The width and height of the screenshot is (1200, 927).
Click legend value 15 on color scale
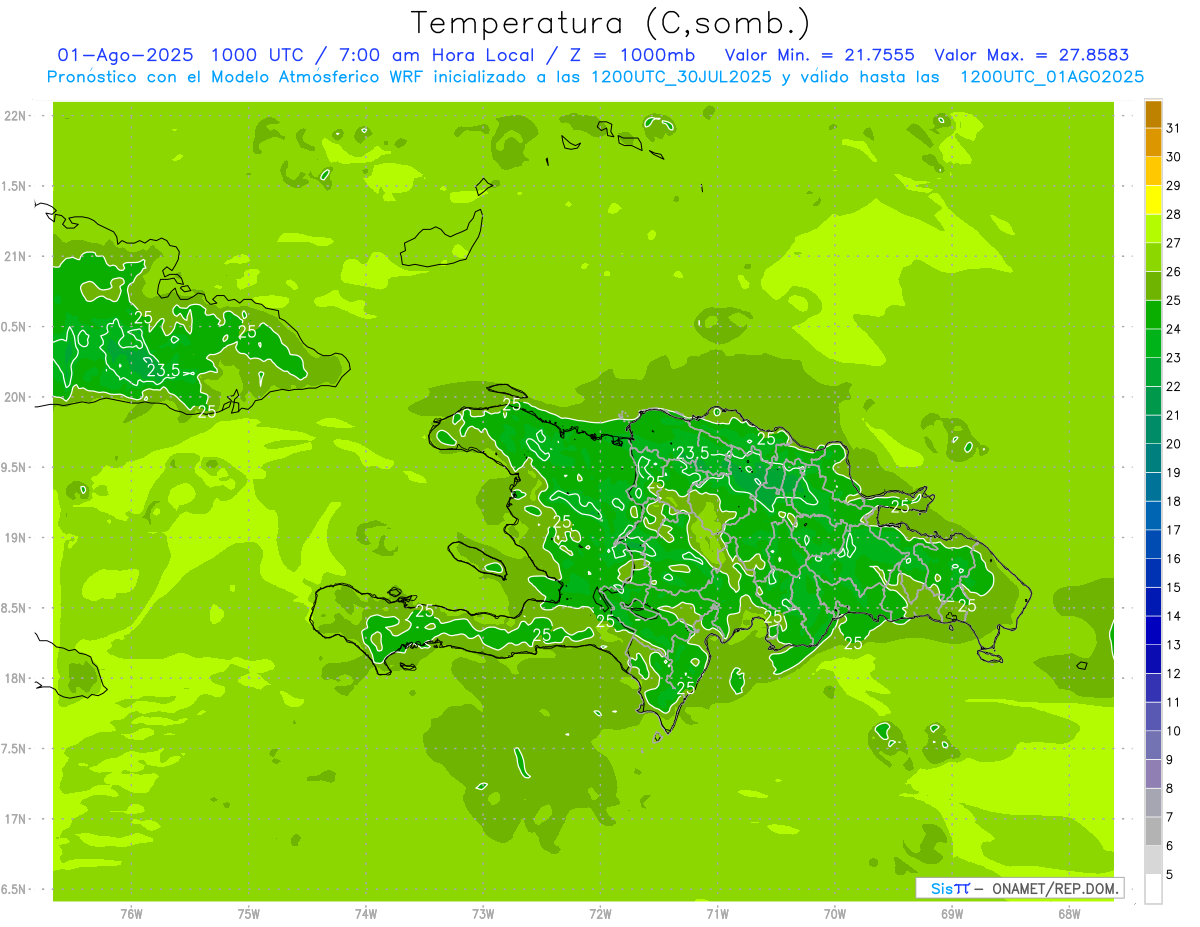(1174, 588)
